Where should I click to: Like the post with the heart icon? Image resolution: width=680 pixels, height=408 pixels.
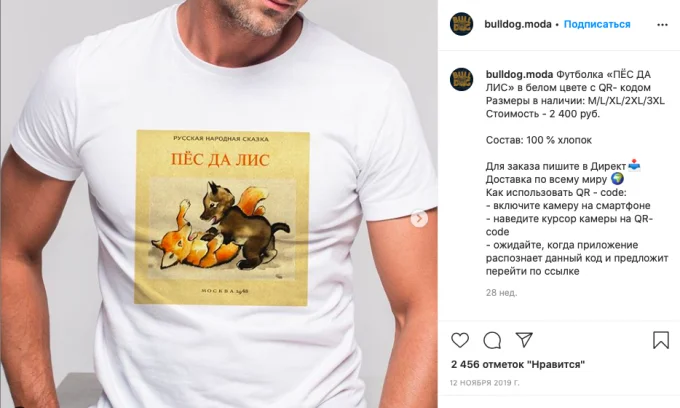460,340
